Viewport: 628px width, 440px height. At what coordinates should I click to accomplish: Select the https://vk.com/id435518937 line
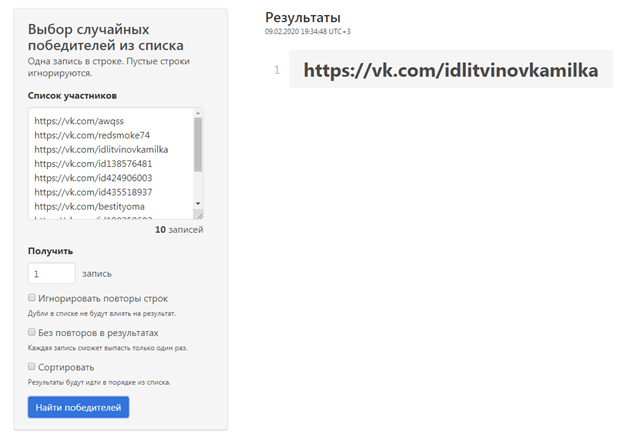(93, 192)
